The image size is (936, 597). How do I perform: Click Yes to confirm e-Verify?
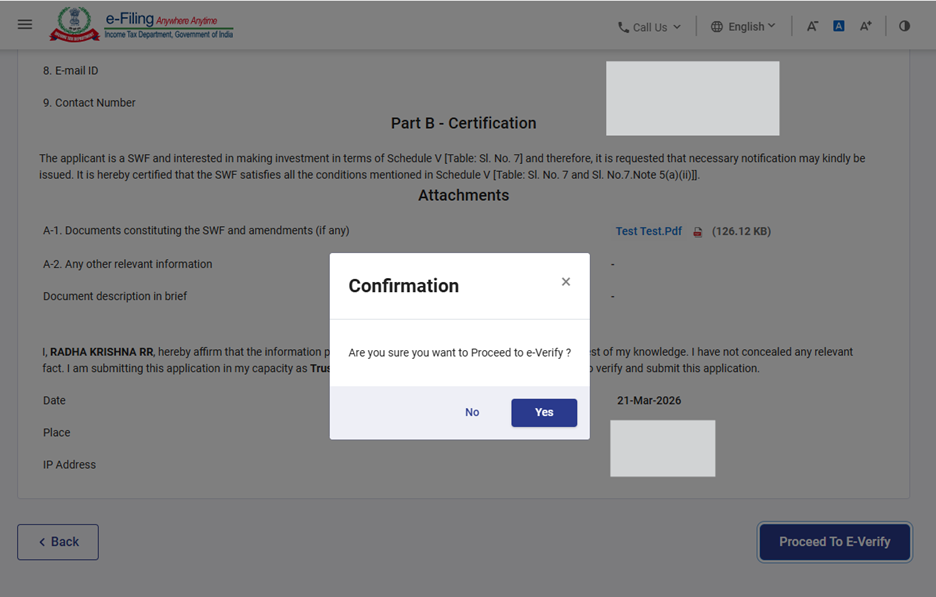tap(544, 412)
